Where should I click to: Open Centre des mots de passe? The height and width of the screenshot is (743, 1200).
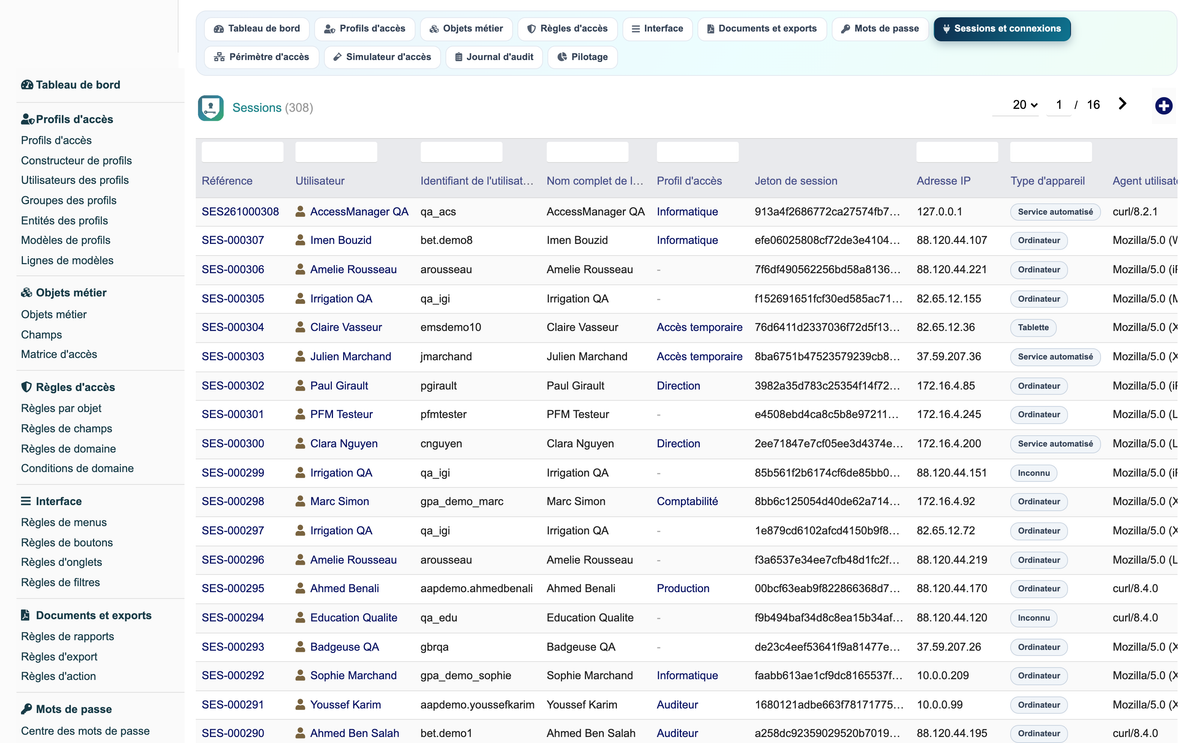pos(85,731)
